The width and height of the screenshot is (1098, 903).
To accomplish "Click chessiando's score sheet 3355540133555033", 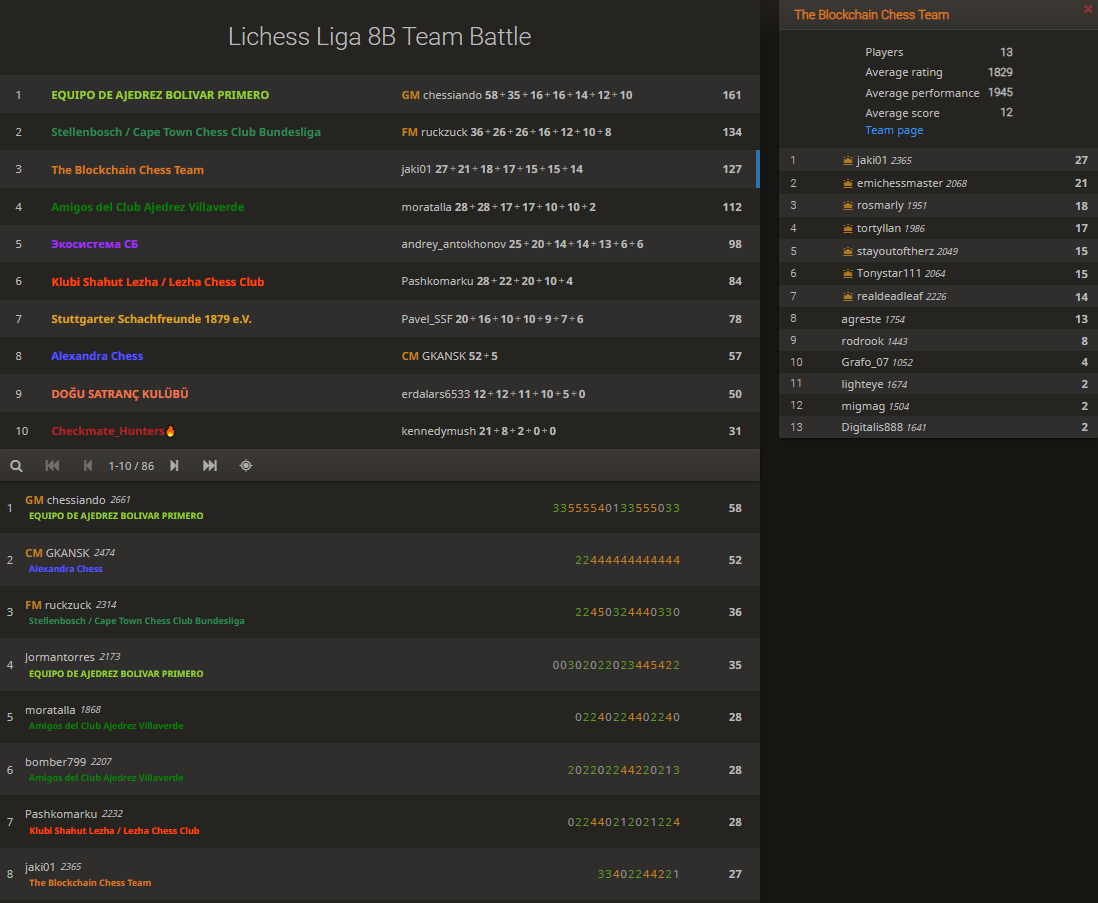I will [x=616, y=508].
